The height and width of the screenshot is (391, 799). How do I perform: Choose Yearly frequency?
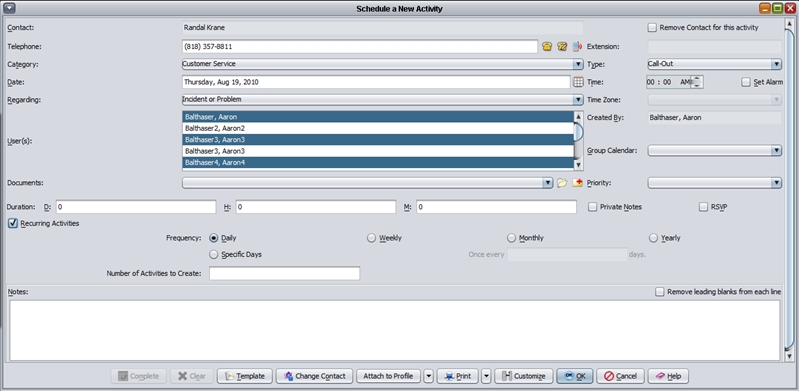653,238
